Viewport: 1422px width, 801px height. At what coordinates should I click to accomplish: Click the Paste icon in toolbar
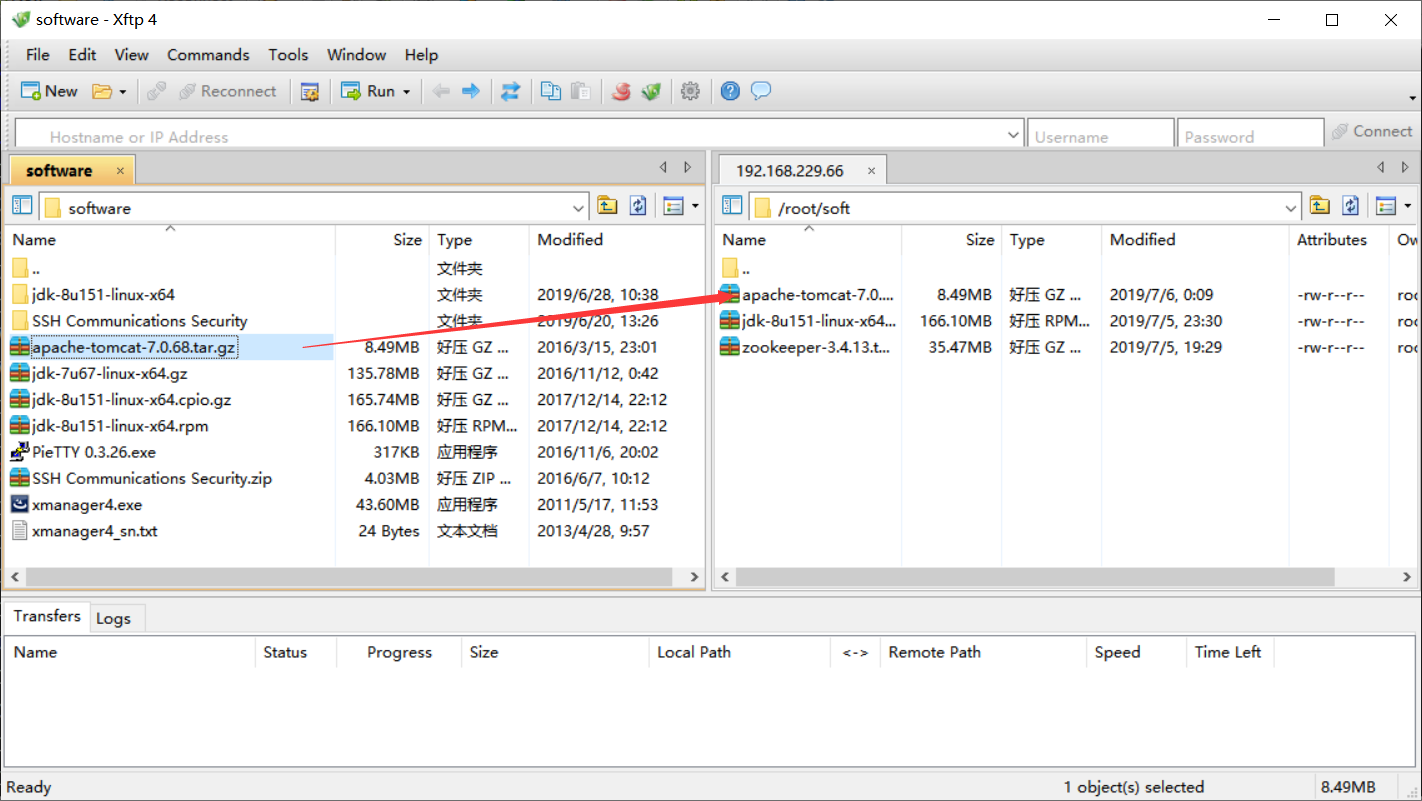580,91
